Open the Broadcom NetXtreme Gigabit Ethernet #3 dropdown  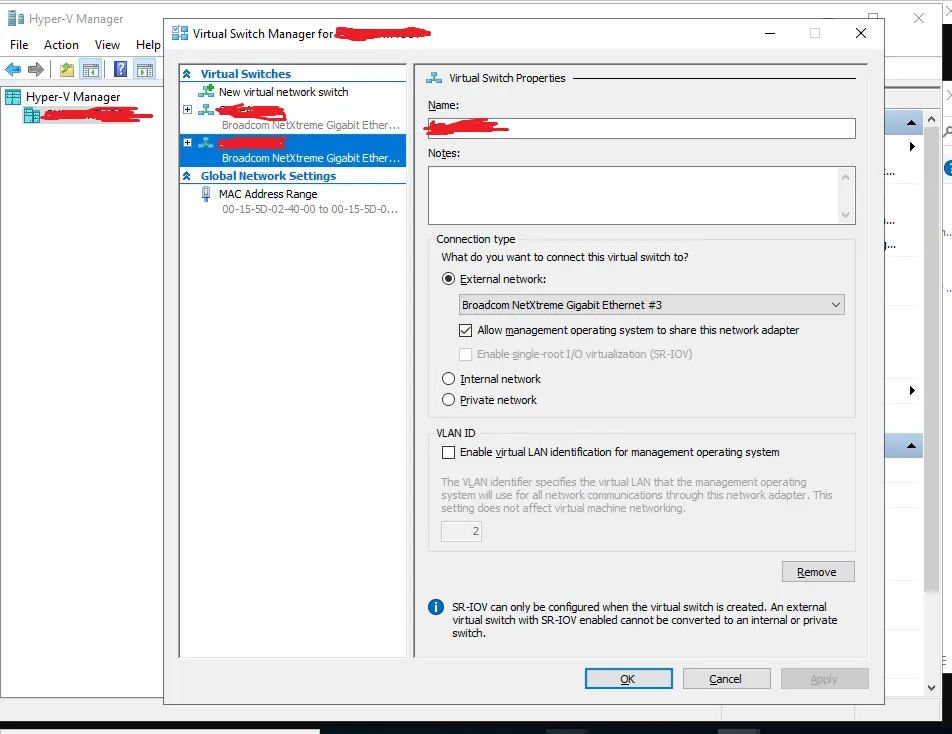(651, 305)
